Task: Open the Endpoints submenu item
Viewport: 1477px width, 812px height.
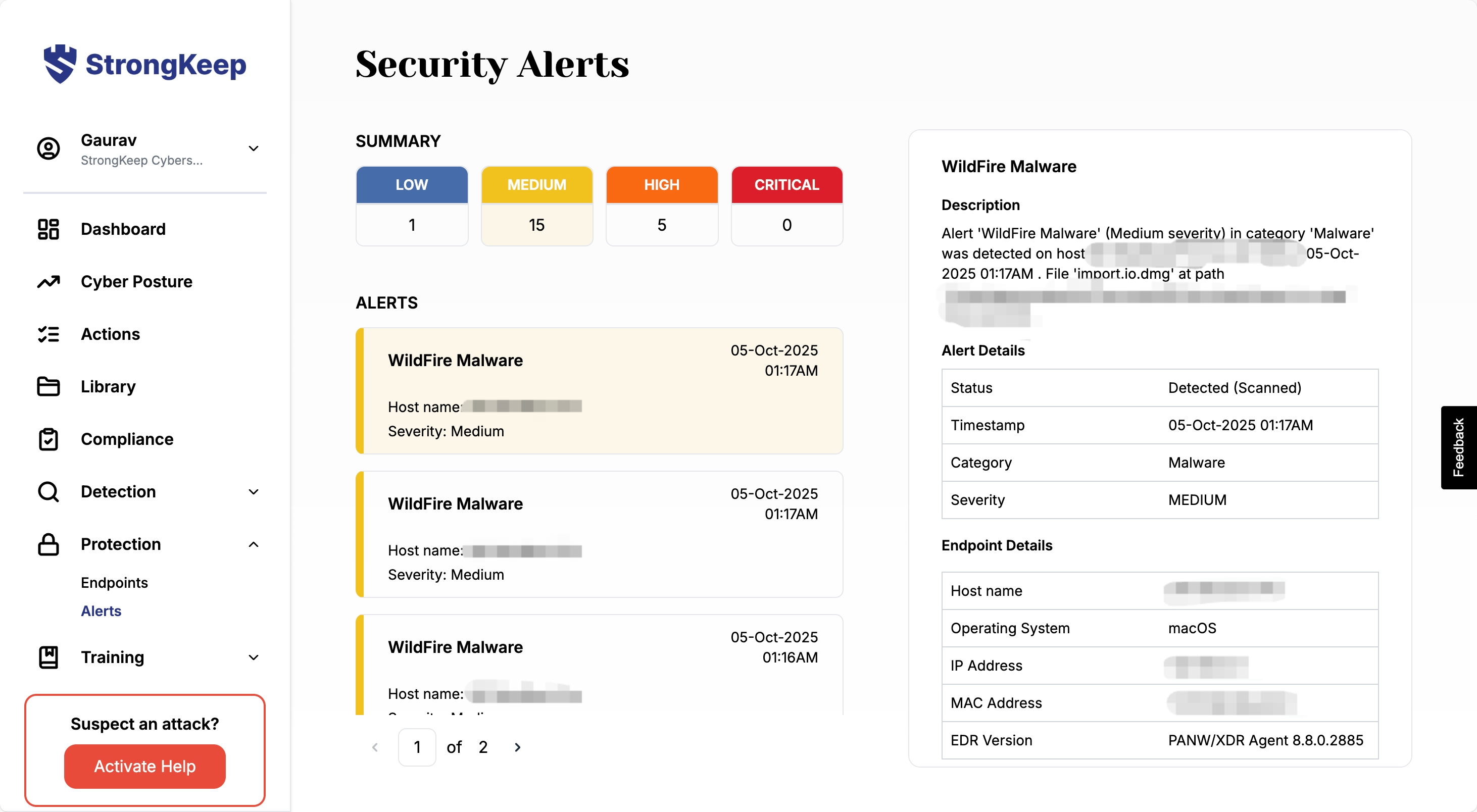Action: 114,583
